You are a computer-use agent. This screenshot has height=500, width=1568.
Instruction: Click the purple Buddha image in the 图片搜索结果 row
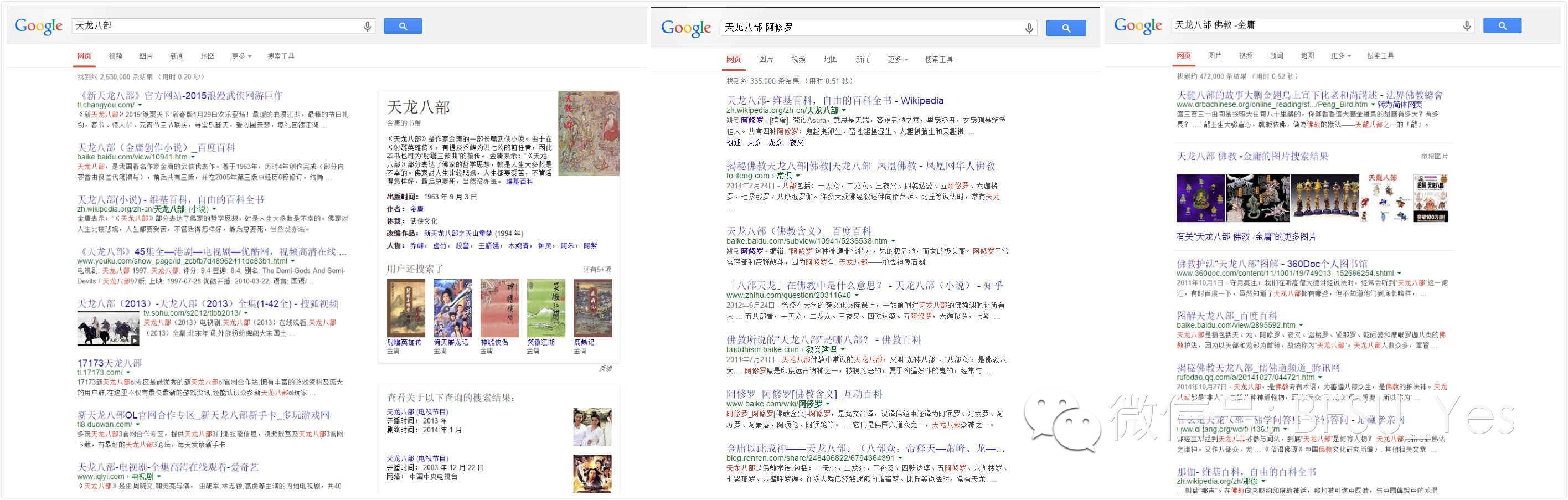(1200, 199)
